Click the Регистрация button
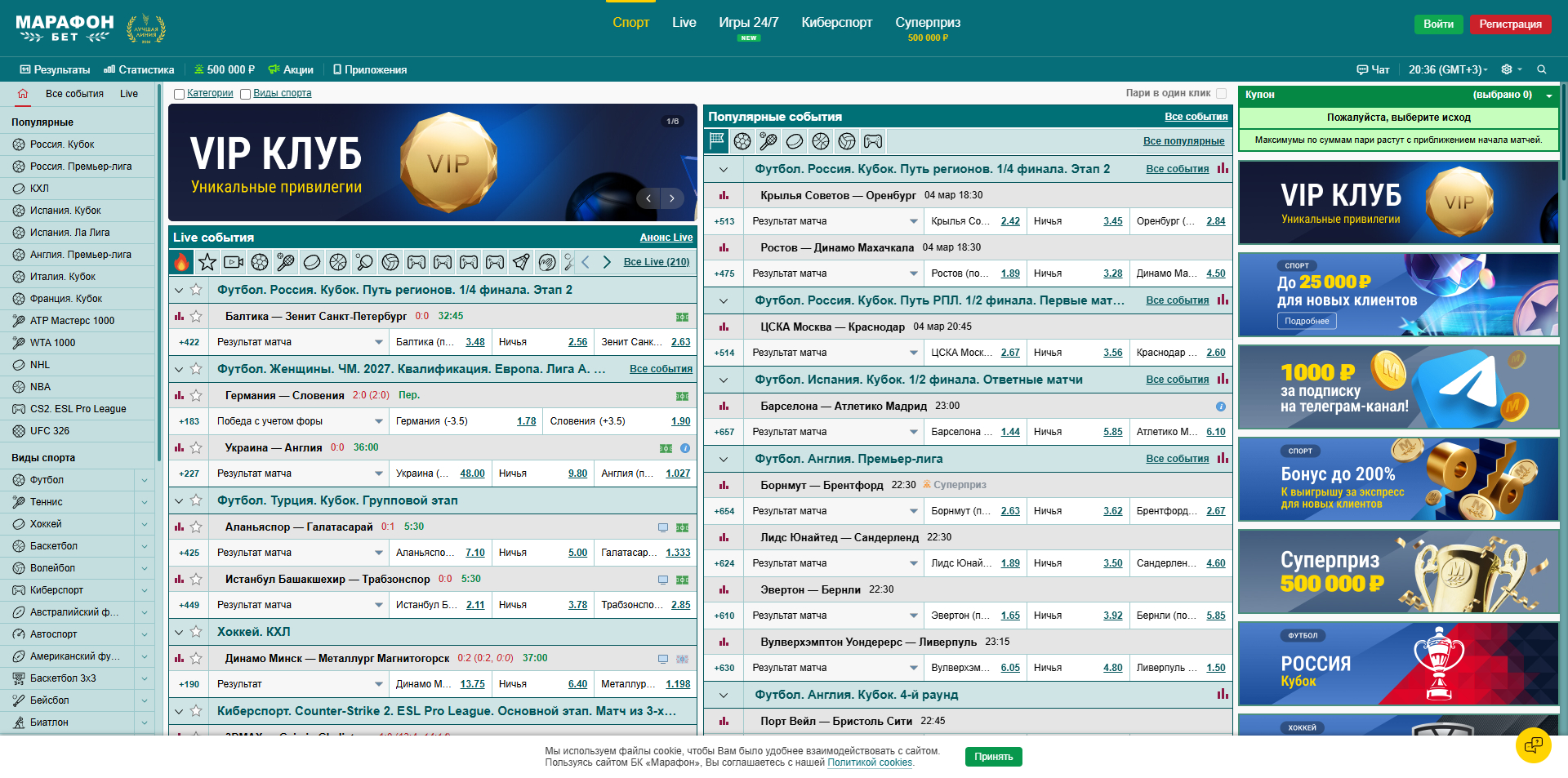The image size is (1568, 778). (x=1510, y=24)
